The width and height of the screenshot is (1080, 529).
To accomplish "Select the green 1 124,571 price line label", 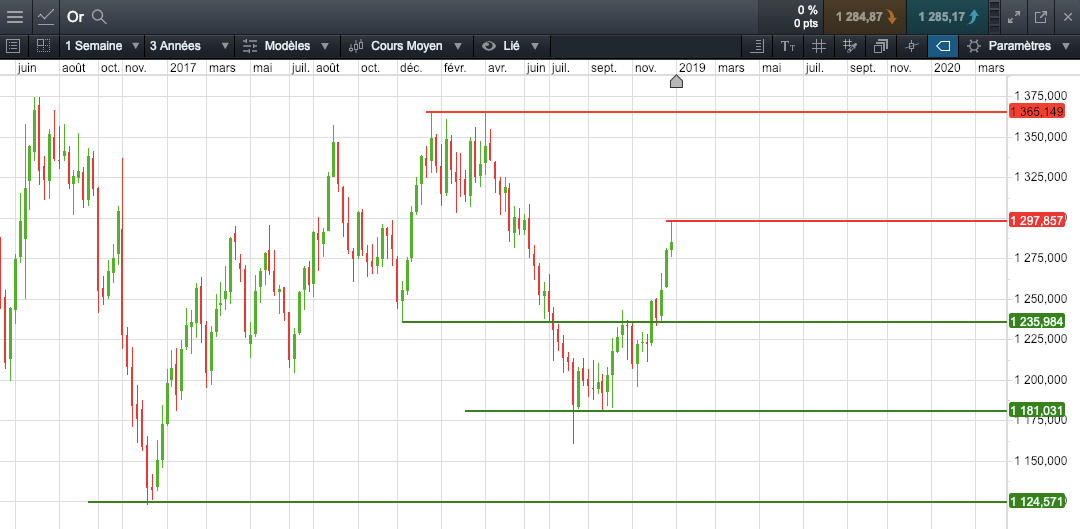I will click(1037, 501).
